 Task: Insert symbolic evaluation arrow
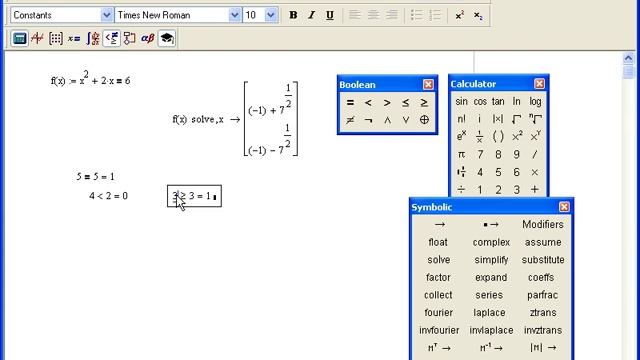pyautogui.click(x=440, y=224)
